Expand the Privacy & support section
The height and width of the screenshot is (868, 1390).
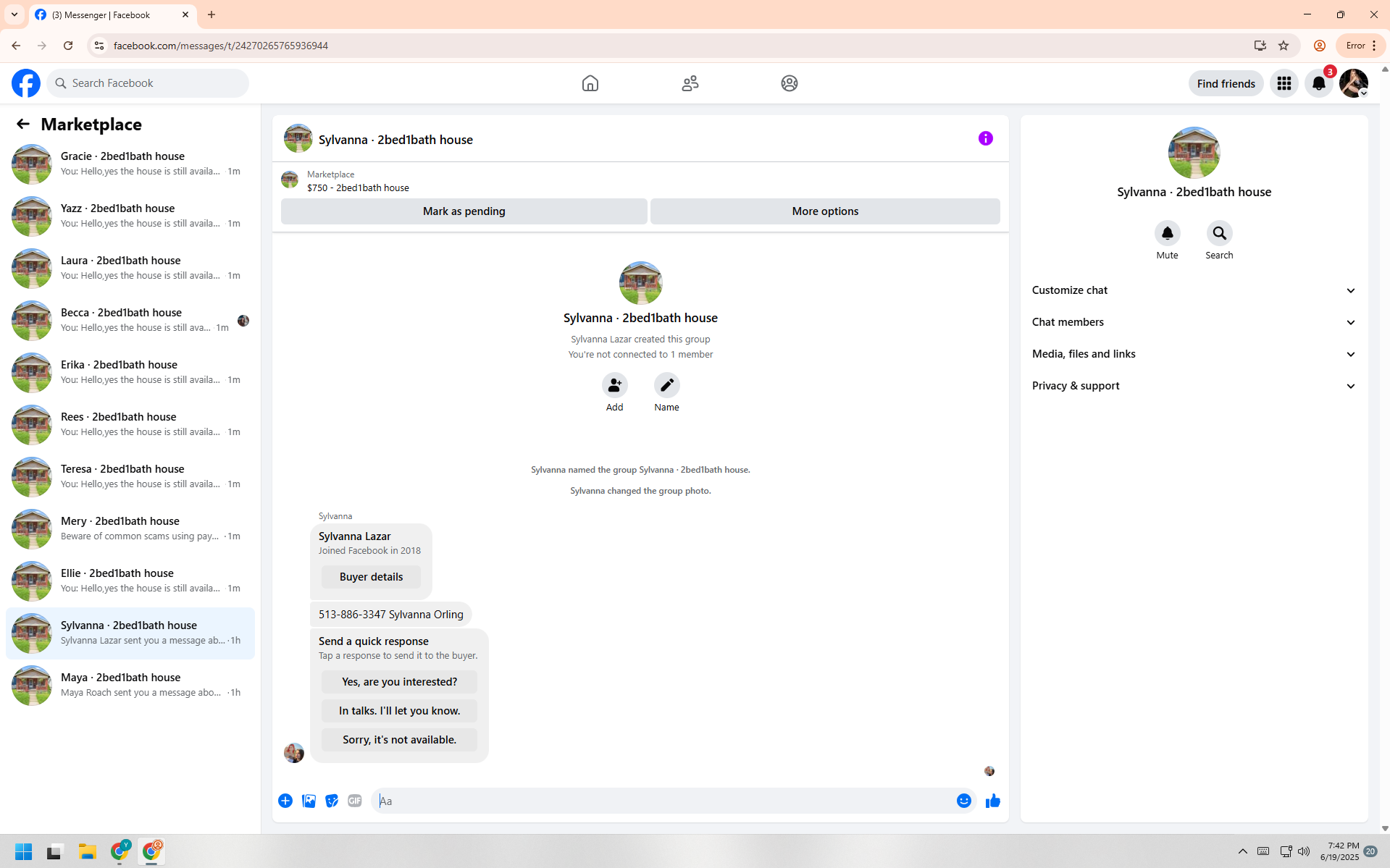click(1194, 386)
